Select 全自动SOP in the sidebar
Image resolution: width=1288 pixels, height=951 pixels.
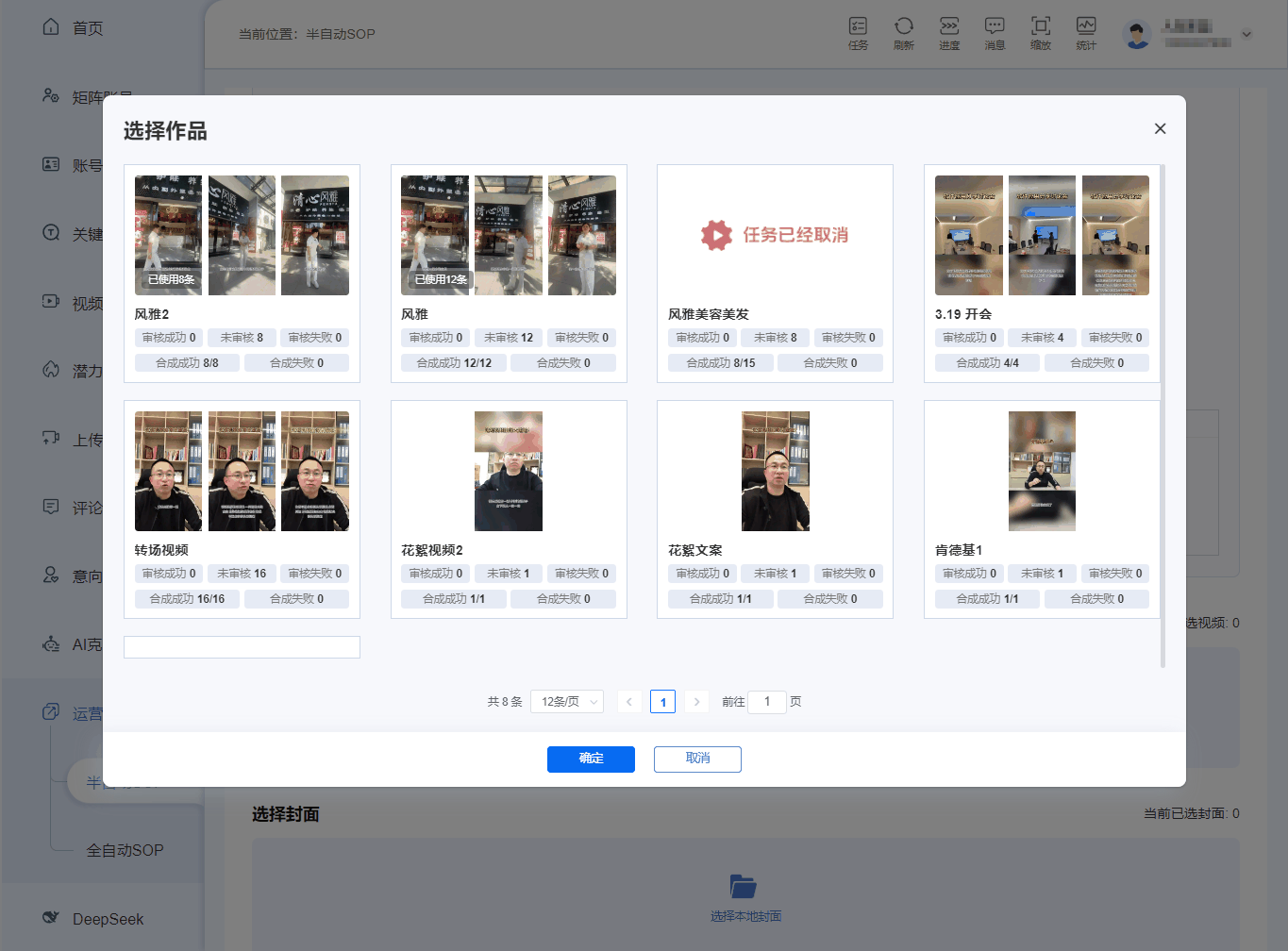tap(125, 851)
